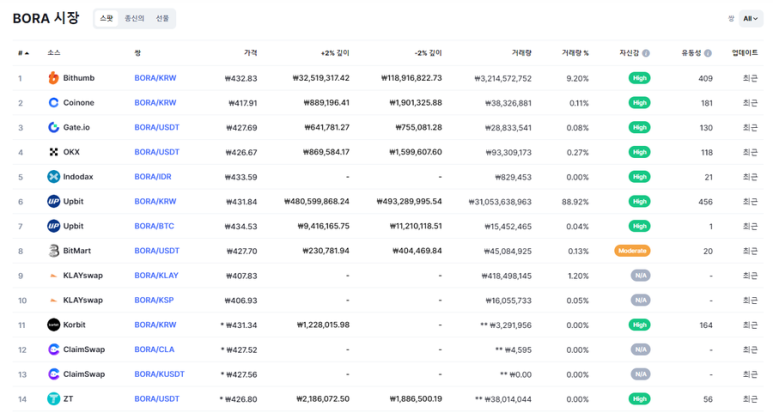Click the Indodax logo icon
Viewport: 773px width, 413px height.
pos(53,176)
